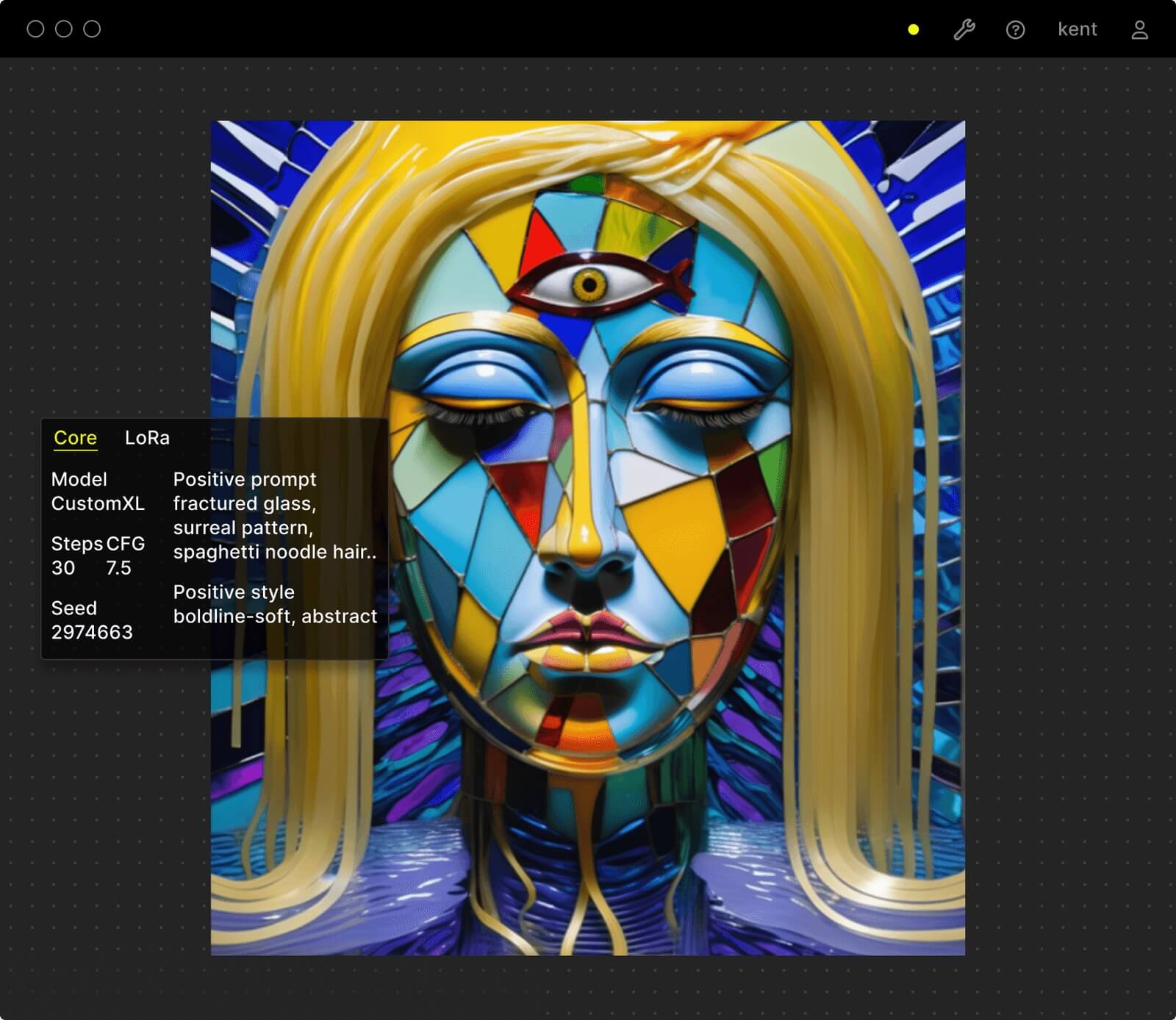Click the third window control circle
The image size is (1176, 1020).
(92, 29)
